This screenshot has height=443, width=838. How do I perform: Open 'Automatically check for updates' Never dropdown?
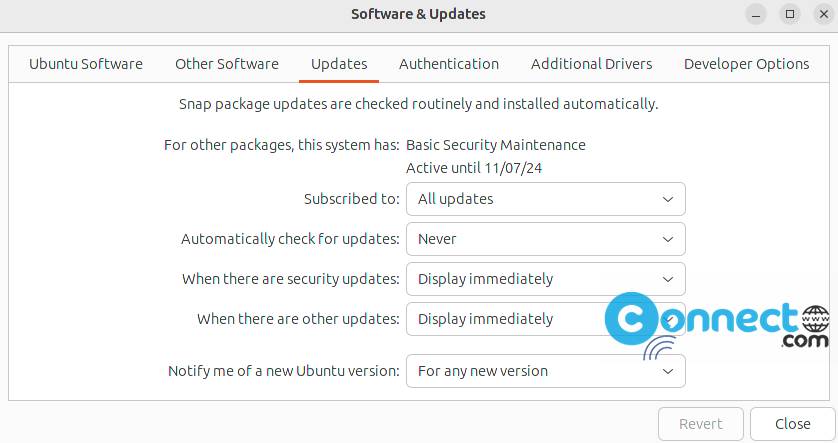click(x=545, y=239)
